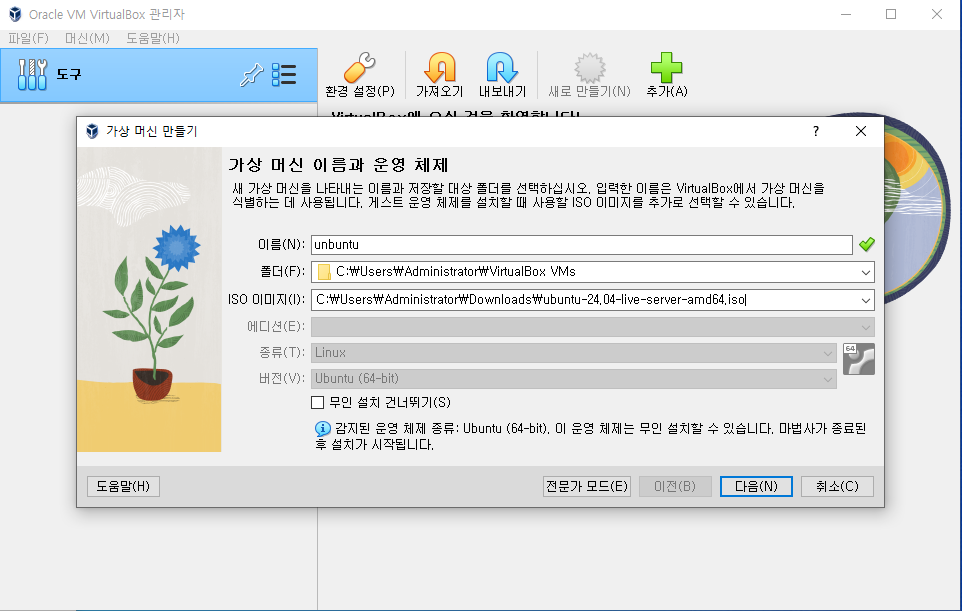The height and width of the screenshot is (611, 962).
Task: Click the 폴더 path C:\Users\Administrator\VirtualBox VMs
Action: [x=456, y=272]
